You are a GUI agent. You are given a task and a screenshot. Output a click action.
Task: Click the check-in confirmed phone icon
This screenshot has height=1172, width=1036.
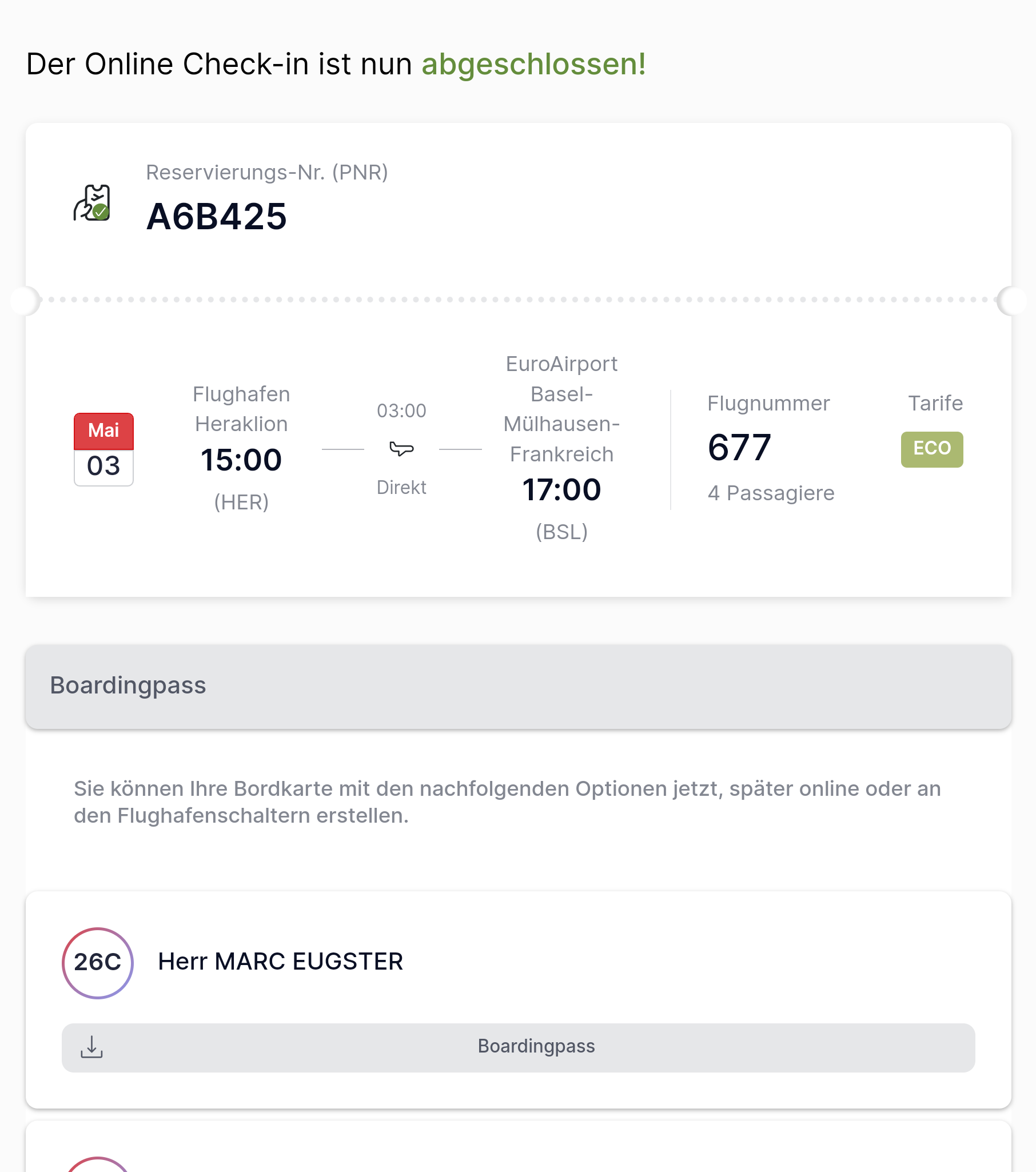coord(92,202)
